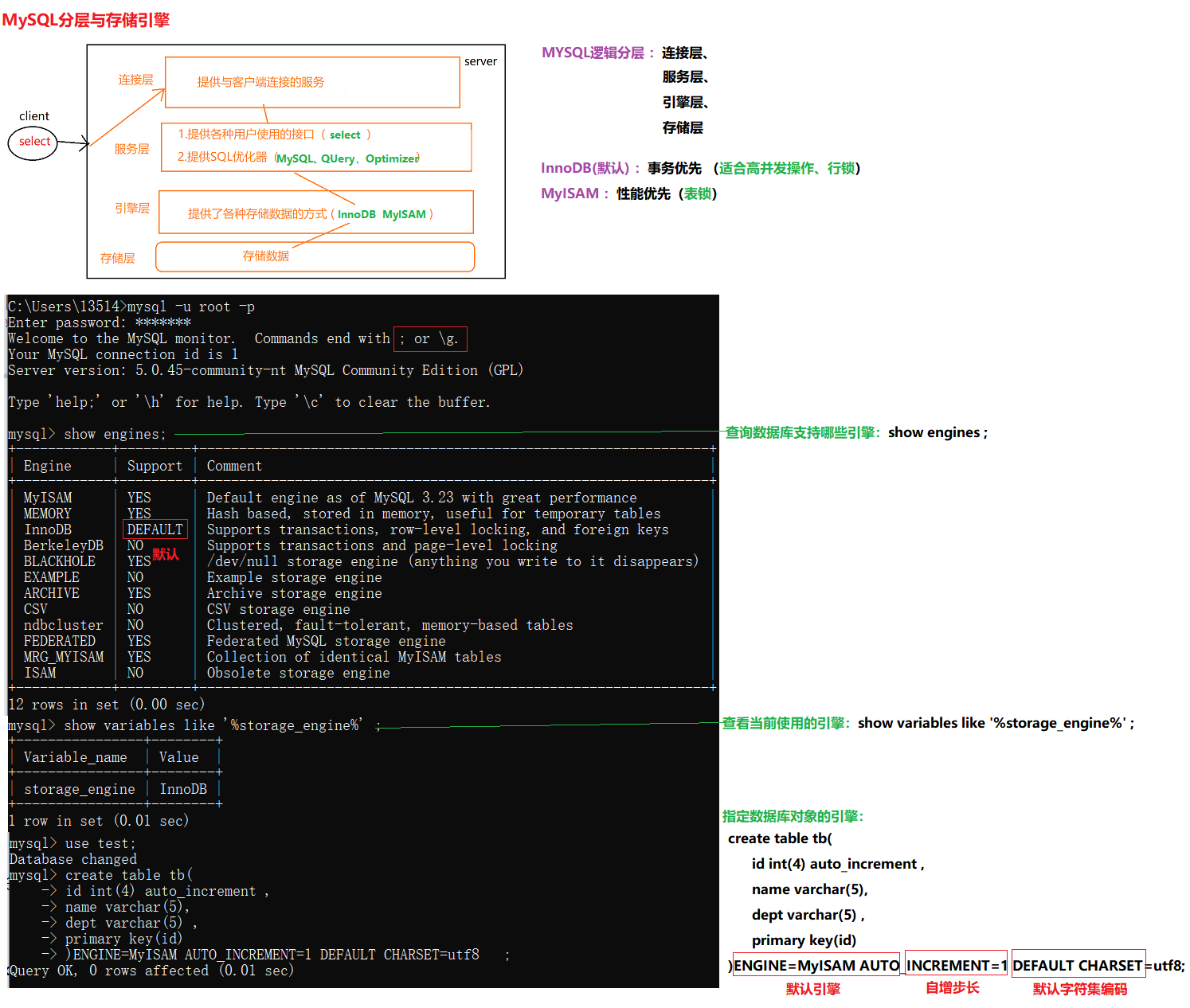Click the red-boxed DEFAULT support value
The width and height of the screenshot is (1190, 1008).
pos(155,529)
